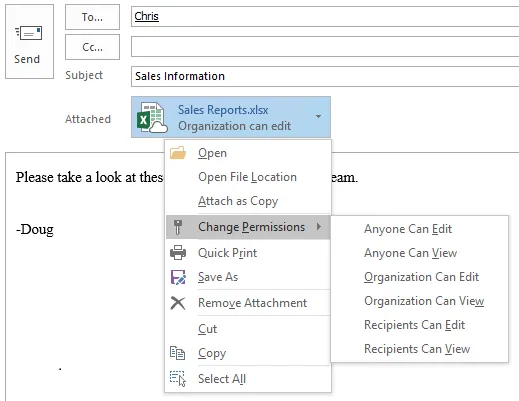Click the Select All cursor icon

178,378
